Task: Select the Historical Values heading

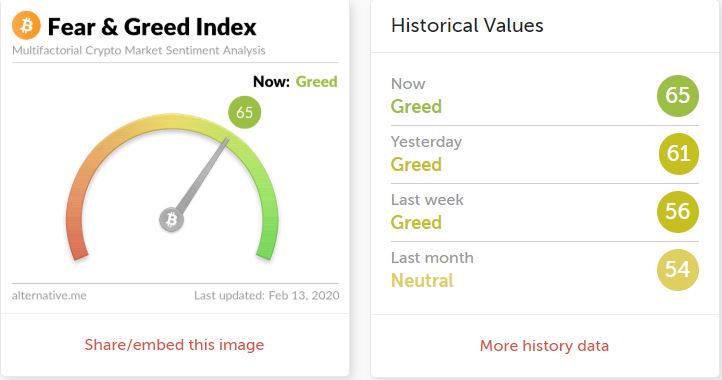Action: (467, 25)
